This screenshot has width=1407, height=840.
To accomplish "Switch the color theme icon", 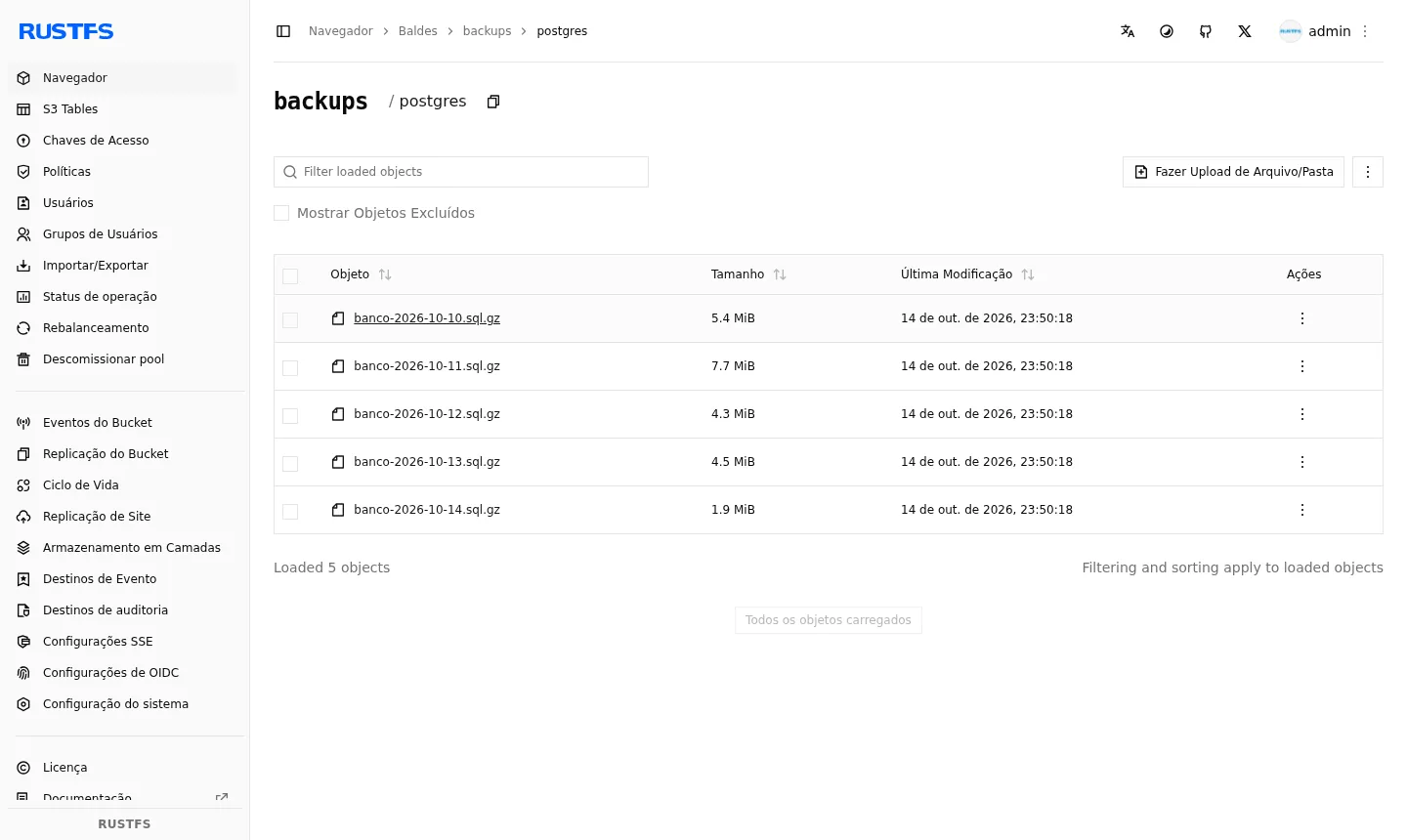I will click(x=1167, y=31).
